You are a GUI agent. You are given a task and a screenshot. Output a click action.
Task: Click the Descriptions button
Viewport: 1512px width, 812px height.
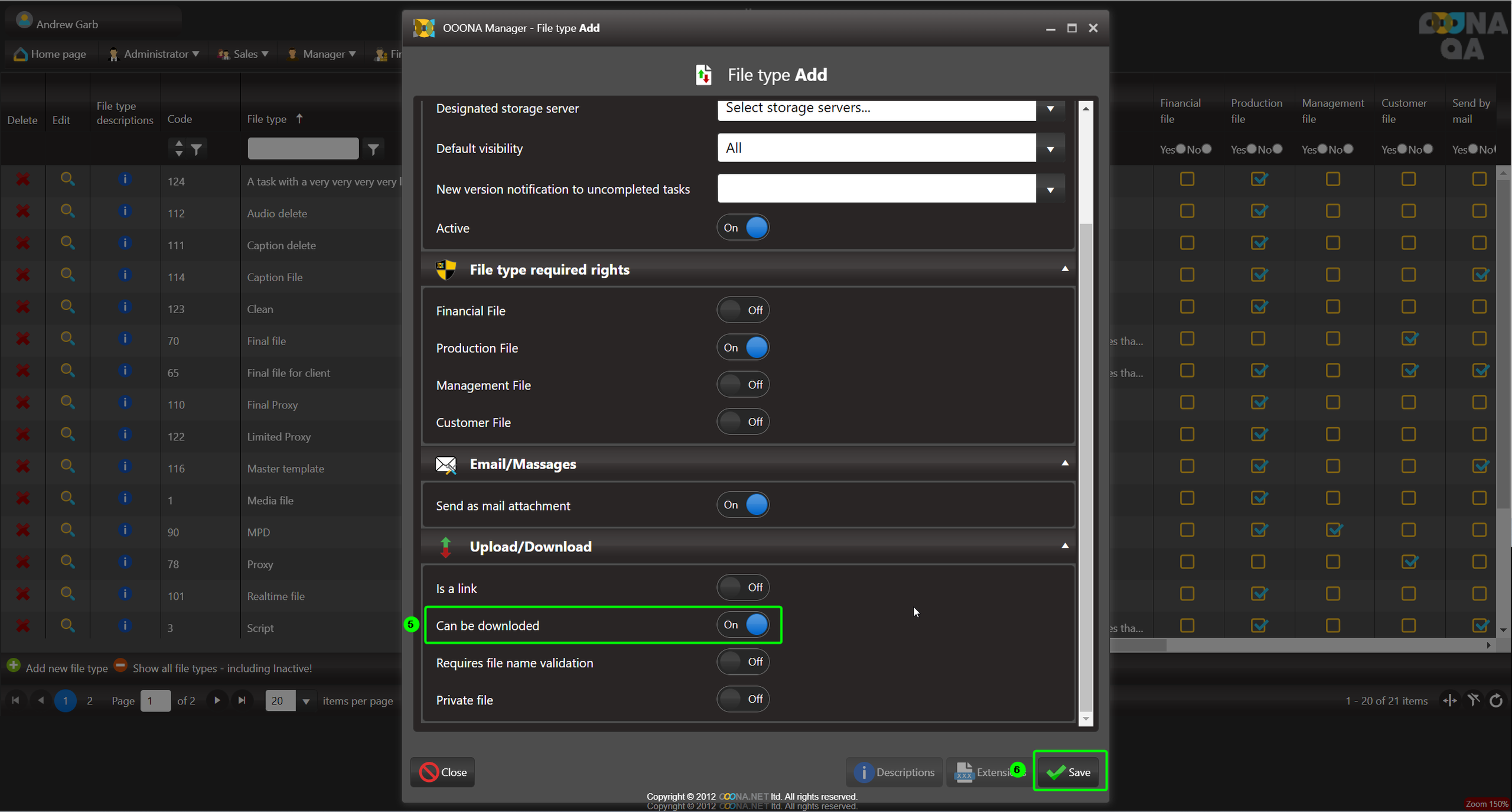(894, 772)
